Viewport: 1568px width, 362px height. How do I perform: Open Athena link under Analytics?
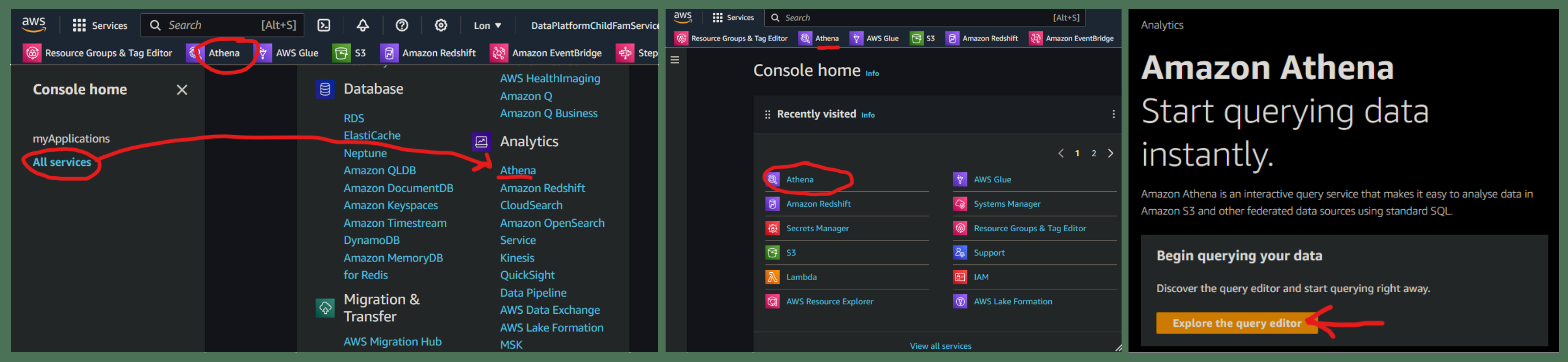coord(518,170)
